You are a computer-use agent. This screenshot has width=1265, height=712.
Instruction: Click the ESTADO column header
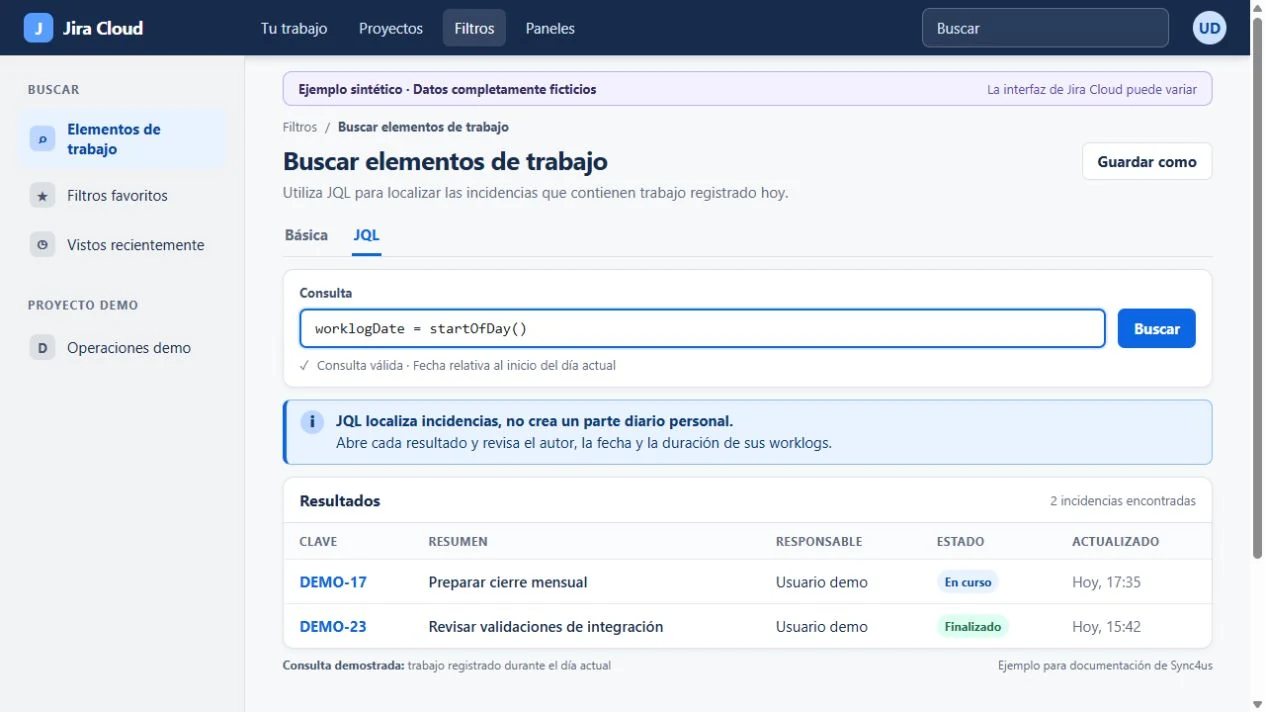960,541
